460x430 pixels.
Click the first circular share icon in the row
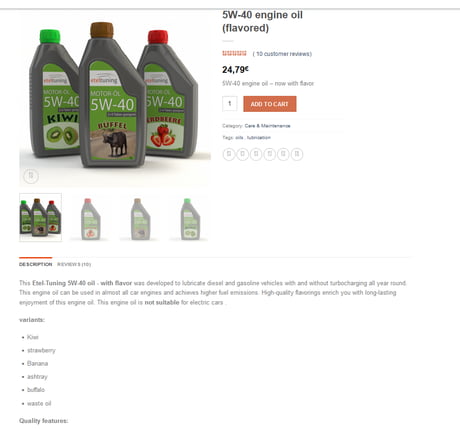pos(229,154)
